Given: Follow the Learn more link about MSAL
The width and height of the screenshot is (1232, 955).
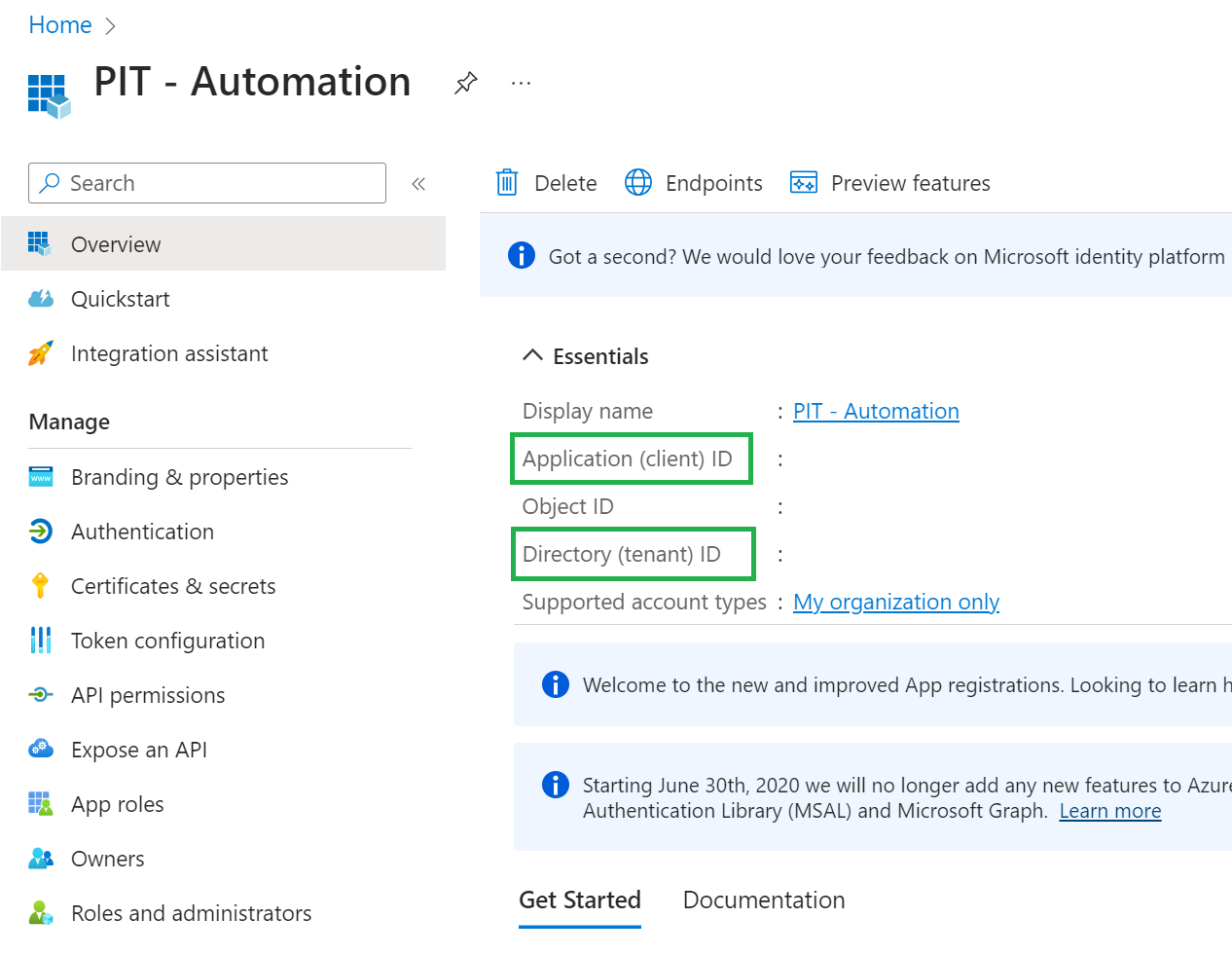Looking at the screenshot, I should point(1109,810).
